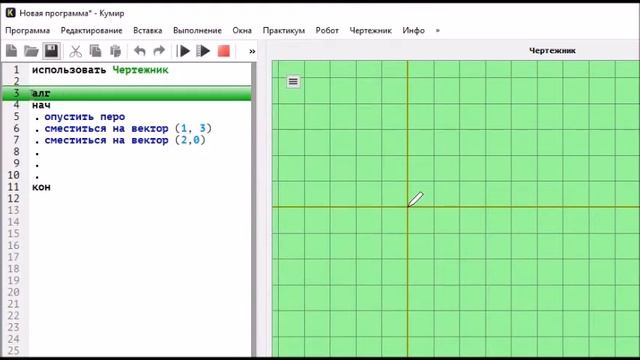The width and height of the screenshot is (640, 360).
Task: Paste clipboard contents toolbar icon
Action: 116,51
